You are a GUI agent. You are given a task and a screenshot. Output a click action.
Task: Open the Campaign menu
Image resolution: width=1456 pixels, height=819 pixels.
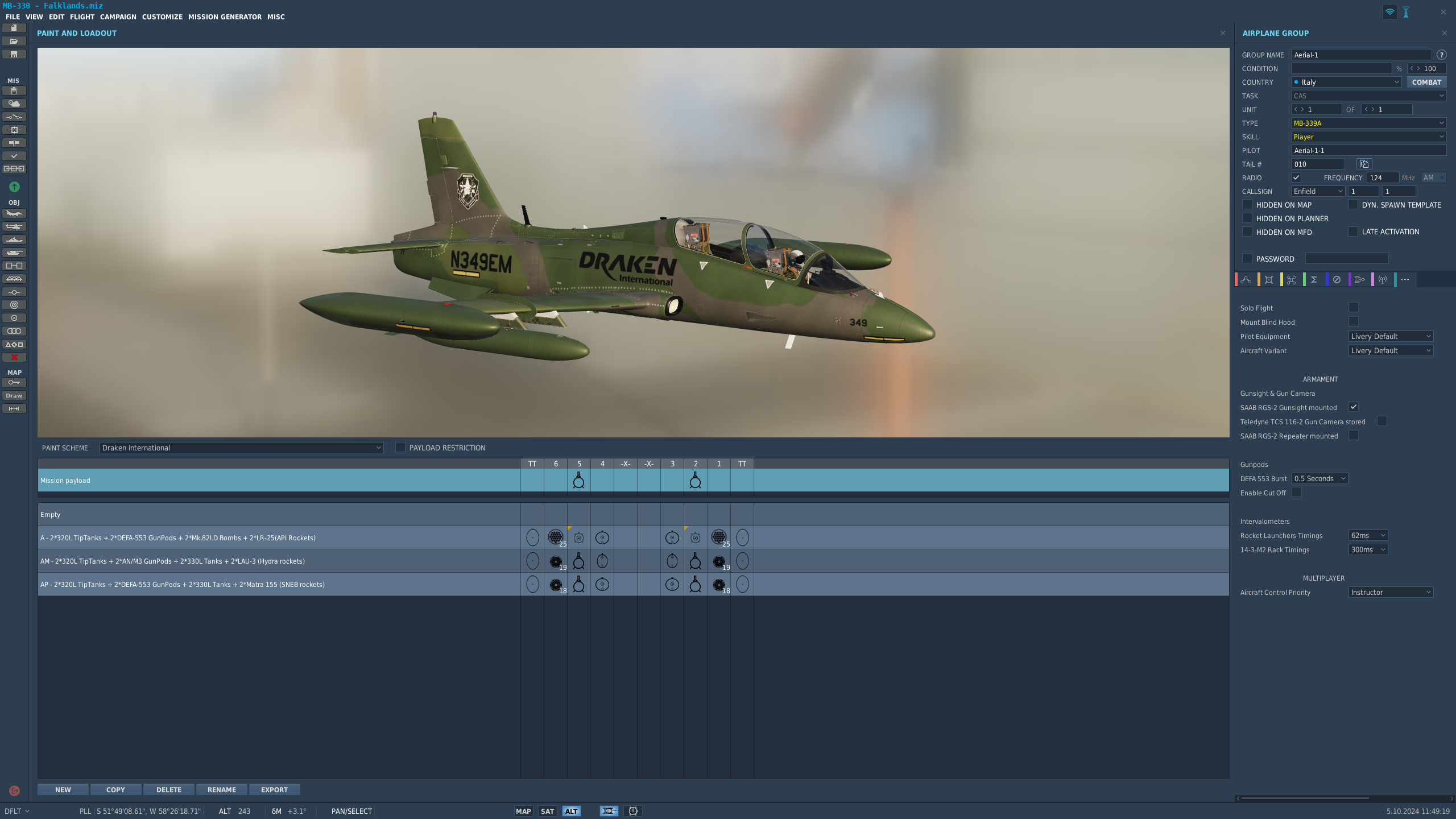tap(118, 17)
